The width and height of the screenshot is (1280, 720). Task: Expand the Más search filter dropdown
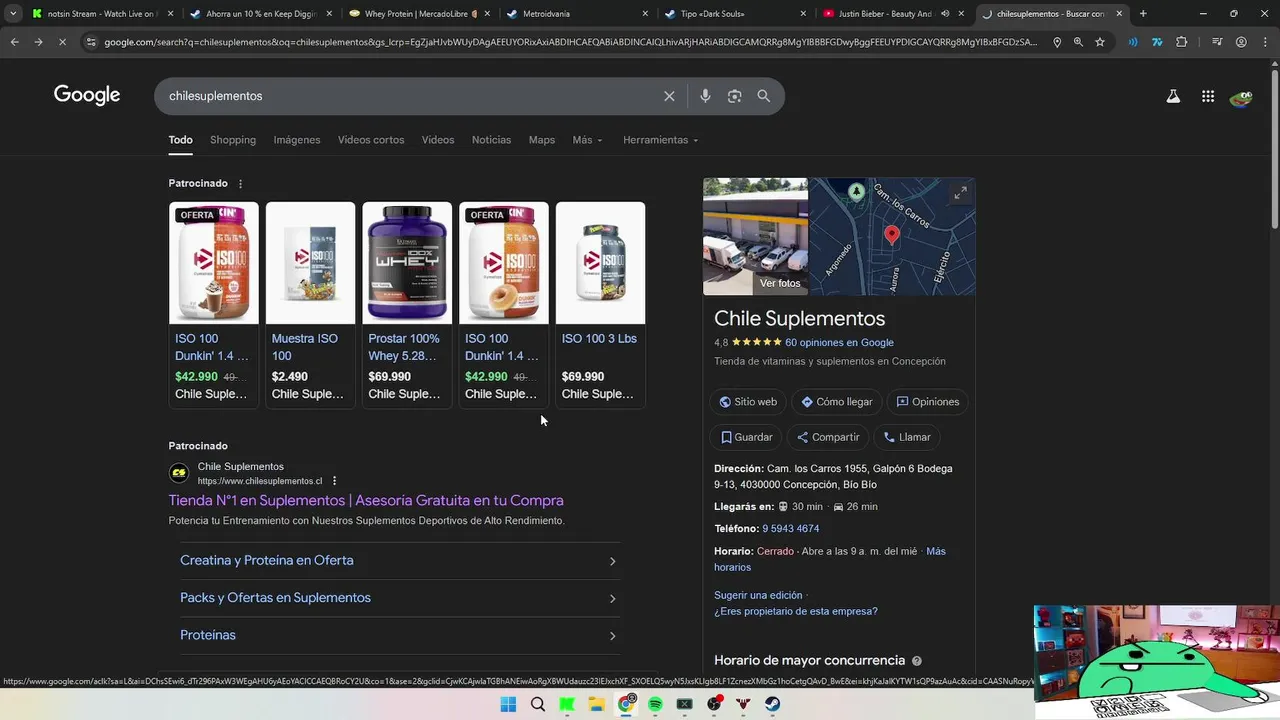pyautogui.click(x=588, y=140)
